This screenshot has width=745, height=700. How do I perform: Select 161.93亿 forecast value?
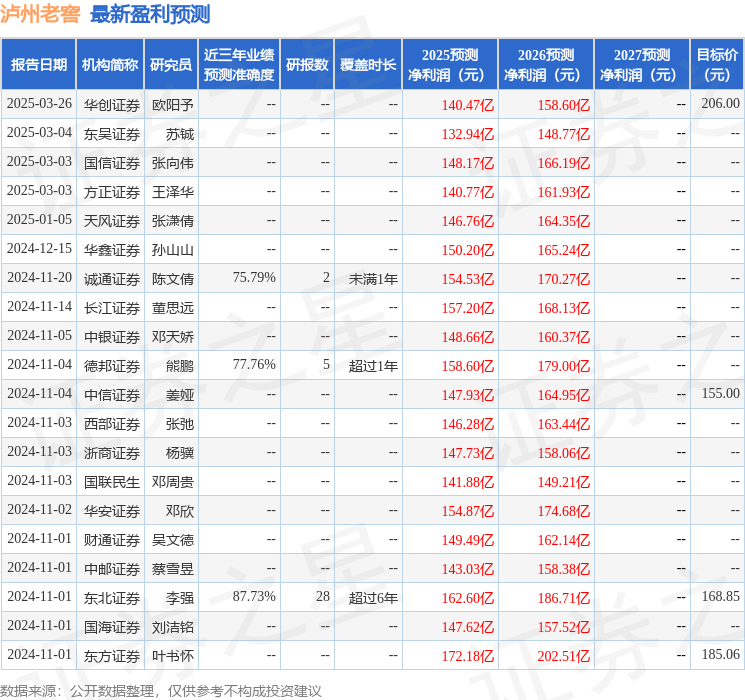564,192
